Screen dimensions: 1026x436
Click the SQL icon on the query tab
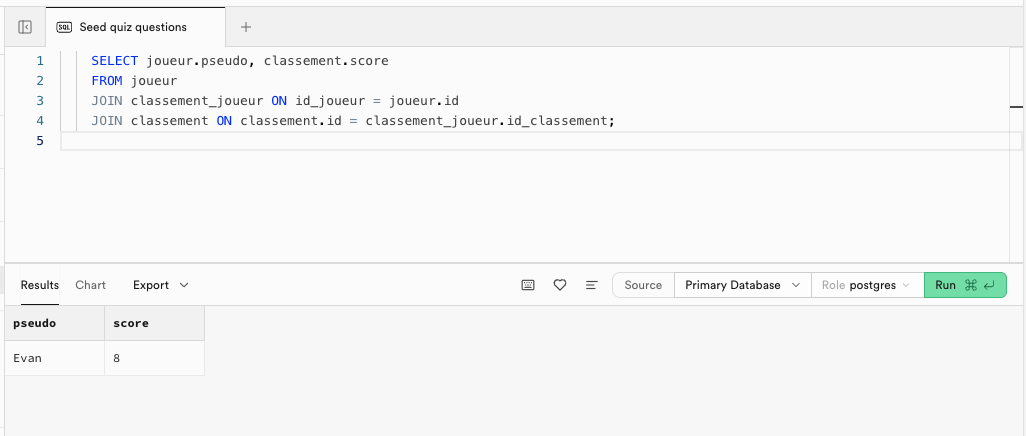tap(65, 27)
